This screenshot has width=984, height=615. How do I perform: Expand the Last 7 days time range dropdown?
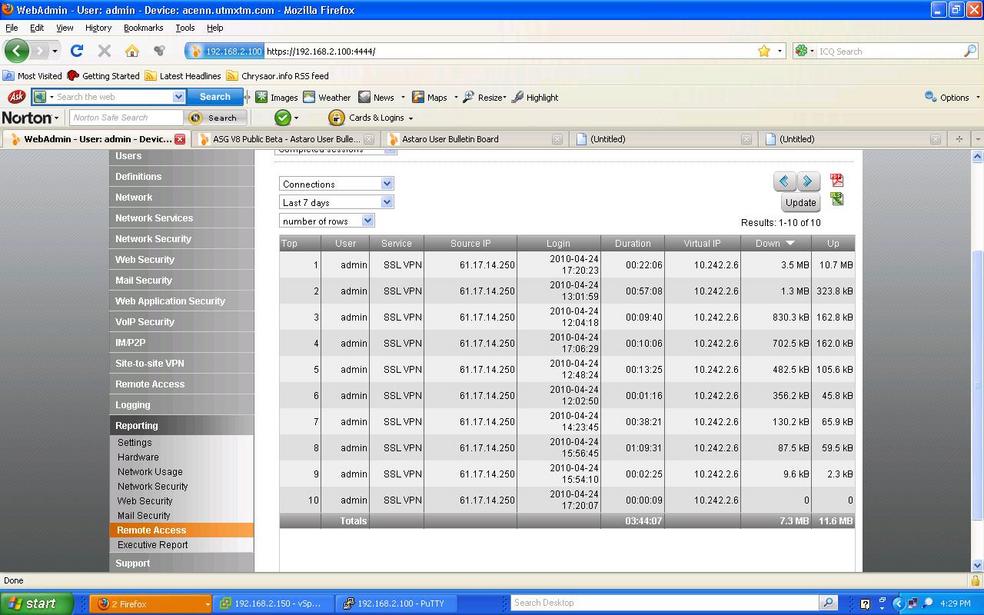coord(336,203)
